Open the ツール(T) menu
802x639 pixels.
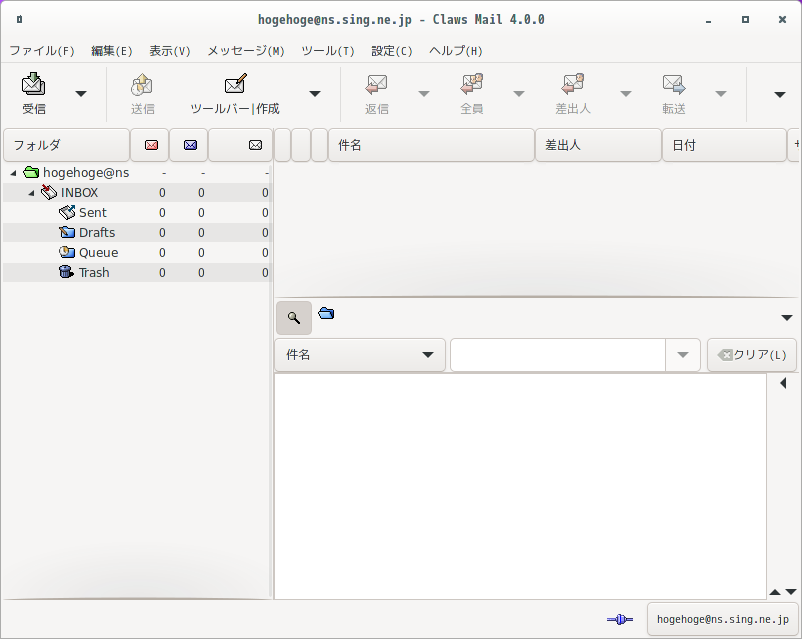(x=327, y=51)
